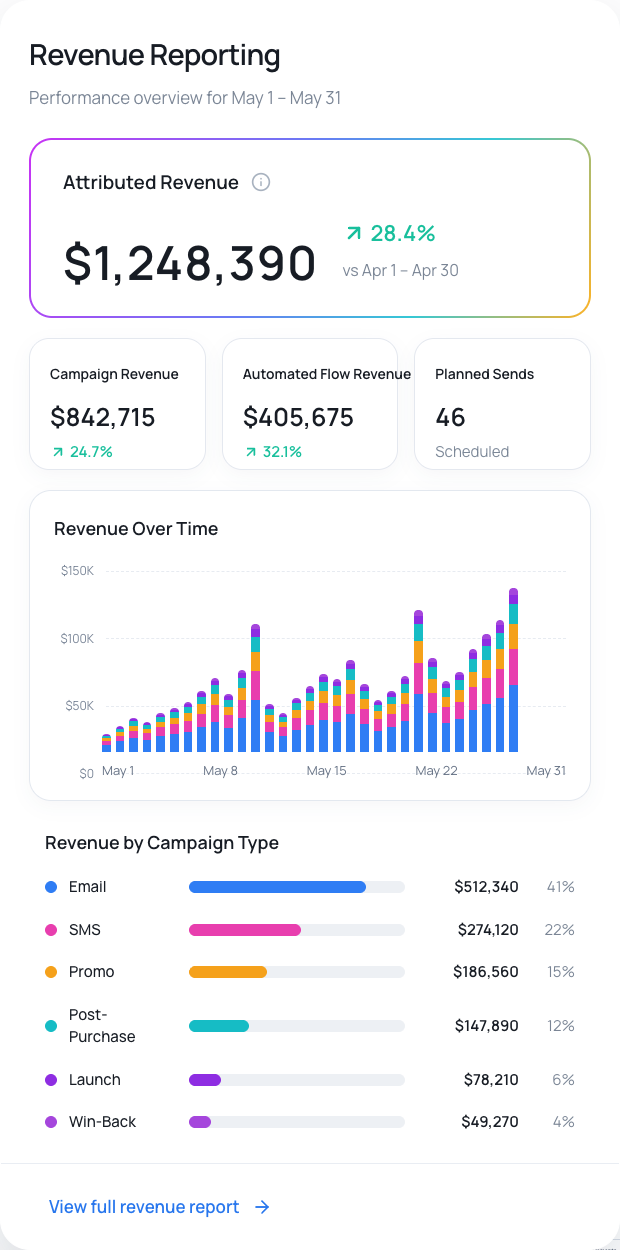620x1250 pixels.
Task: Click the 22% SMS share value
Action: (560, 930)
